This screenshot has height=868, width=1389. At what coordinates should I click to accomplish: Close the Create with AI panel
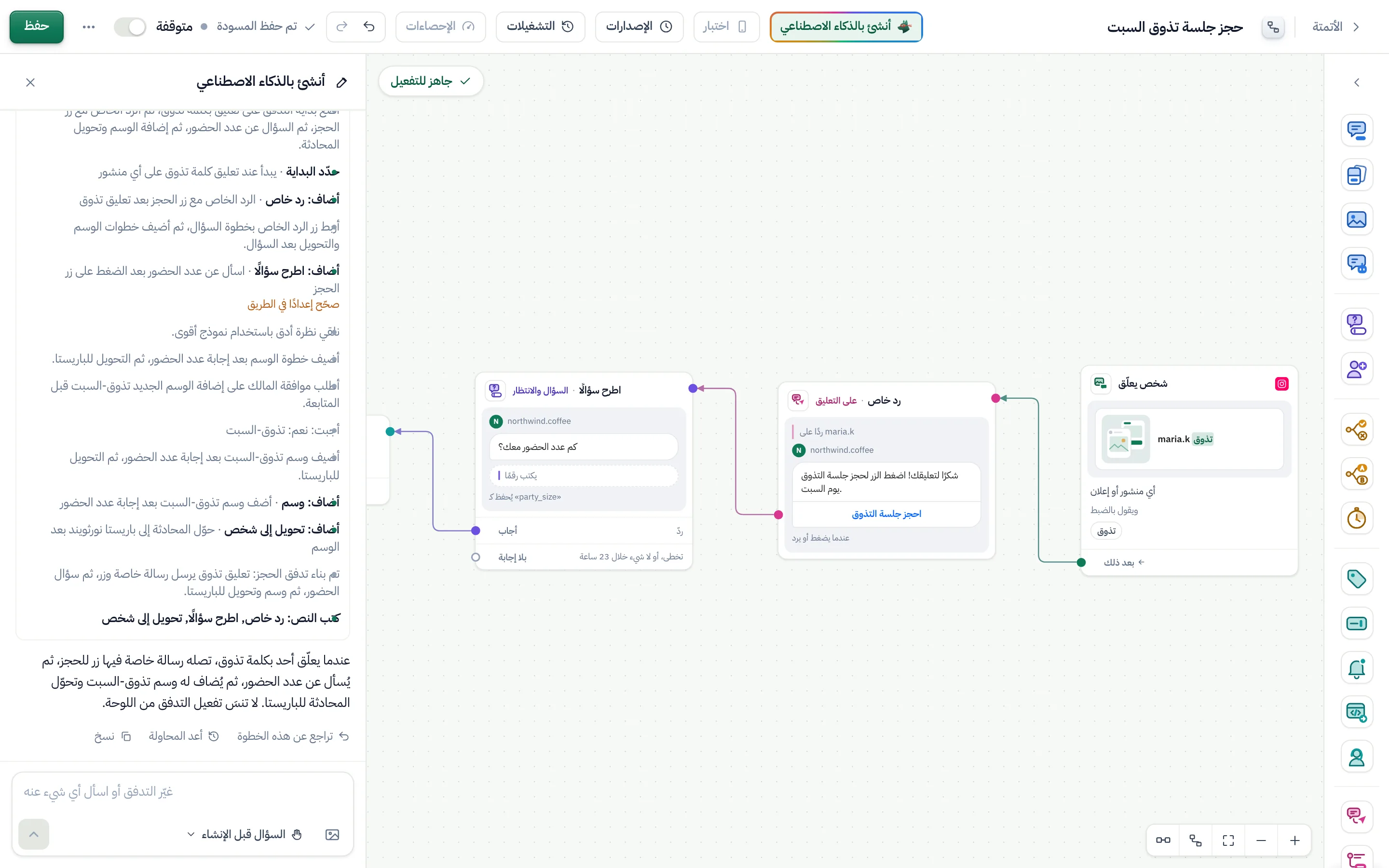pos(30,82)
